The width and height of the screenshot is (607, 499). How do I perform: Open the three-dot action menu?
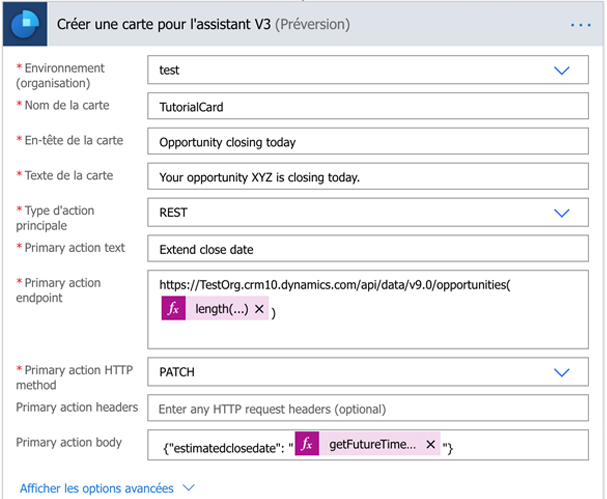coord(581,25)
